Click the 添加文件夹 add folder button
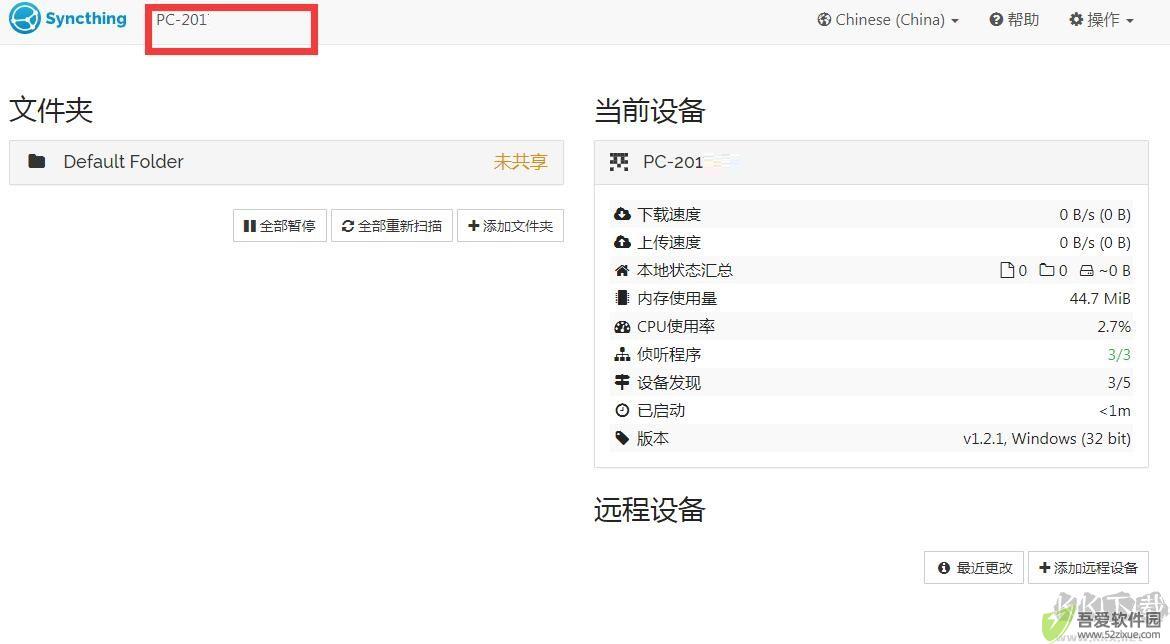1170x644 pixels. (x=510, y=226)
